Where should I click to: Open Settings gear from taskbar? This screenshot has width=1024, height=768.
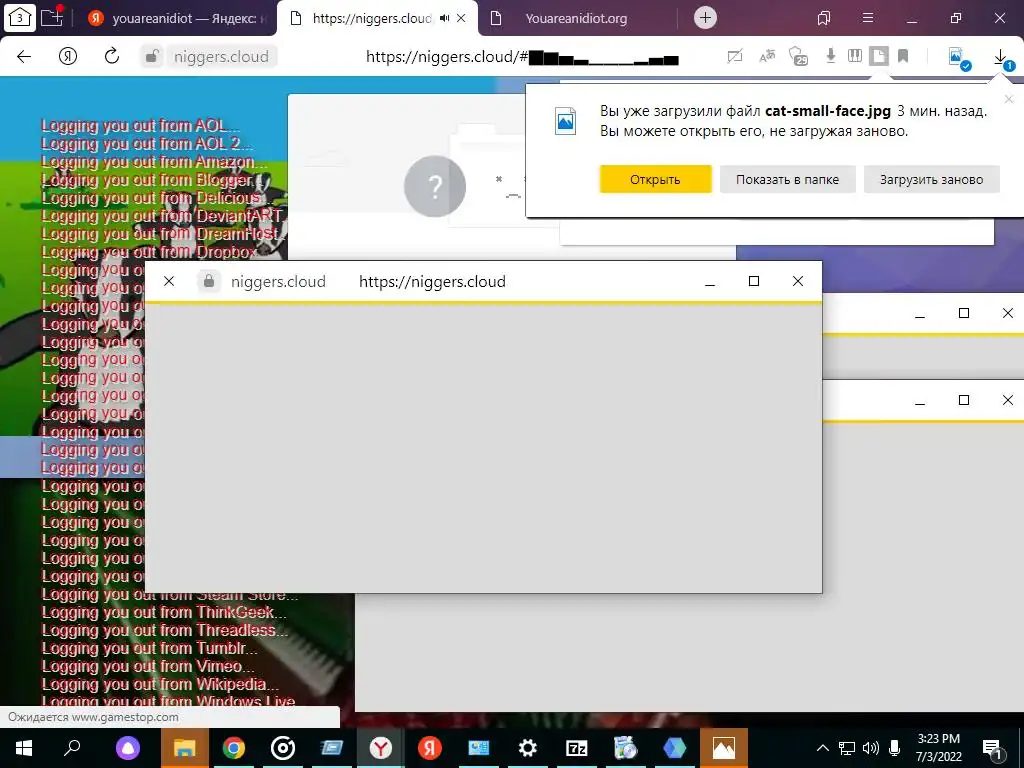point(528,748)
